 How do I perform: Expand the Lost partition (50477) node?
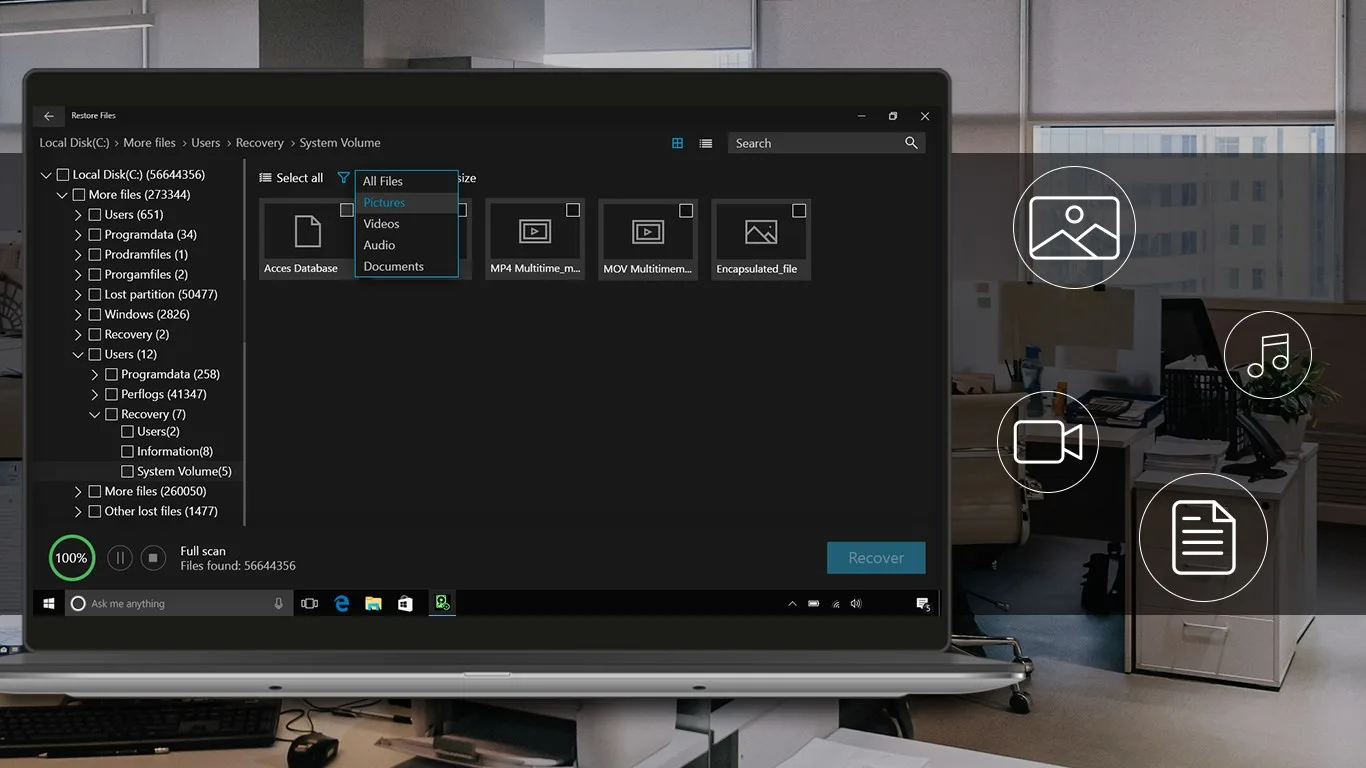coord(78,295)
